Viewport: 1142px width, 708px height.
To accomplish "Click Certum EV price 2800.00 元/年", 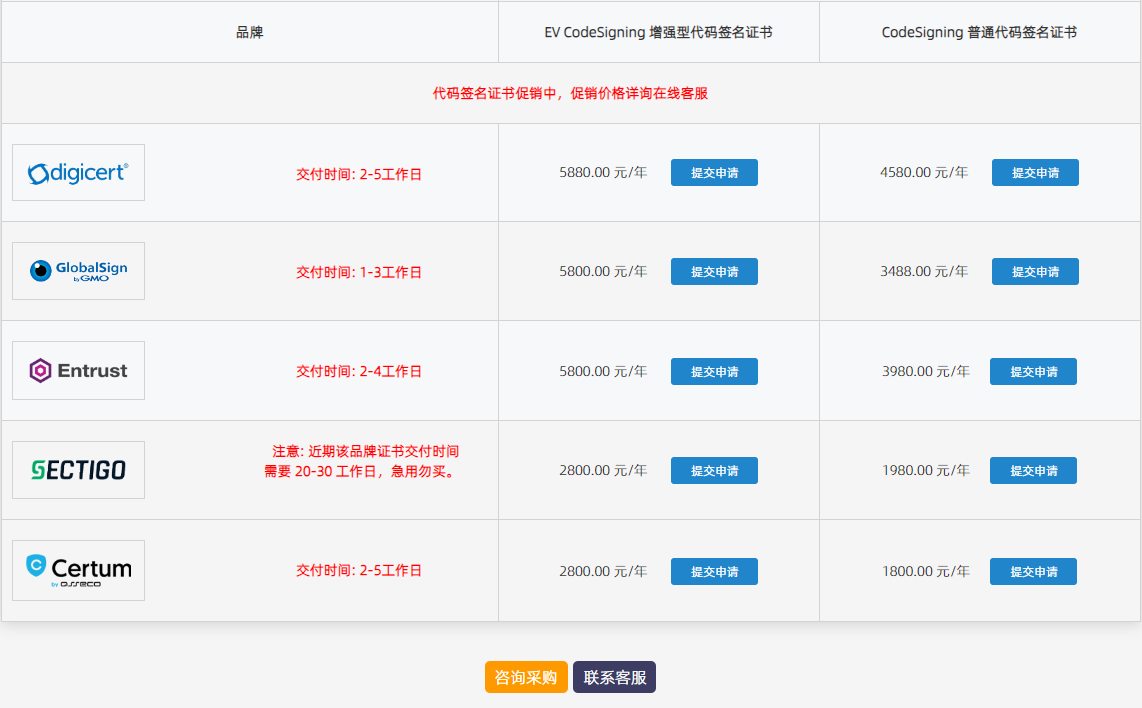I will (603, 572).
